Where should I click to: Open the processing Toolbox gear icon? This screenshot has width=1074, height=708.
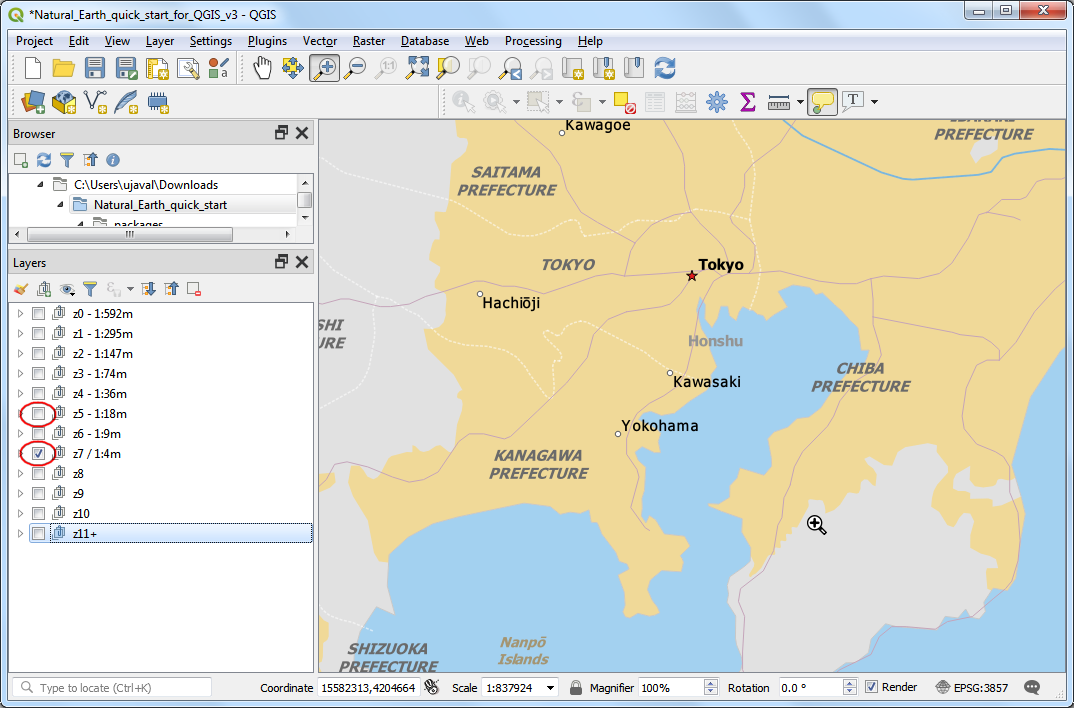click(x=716, y=101)
